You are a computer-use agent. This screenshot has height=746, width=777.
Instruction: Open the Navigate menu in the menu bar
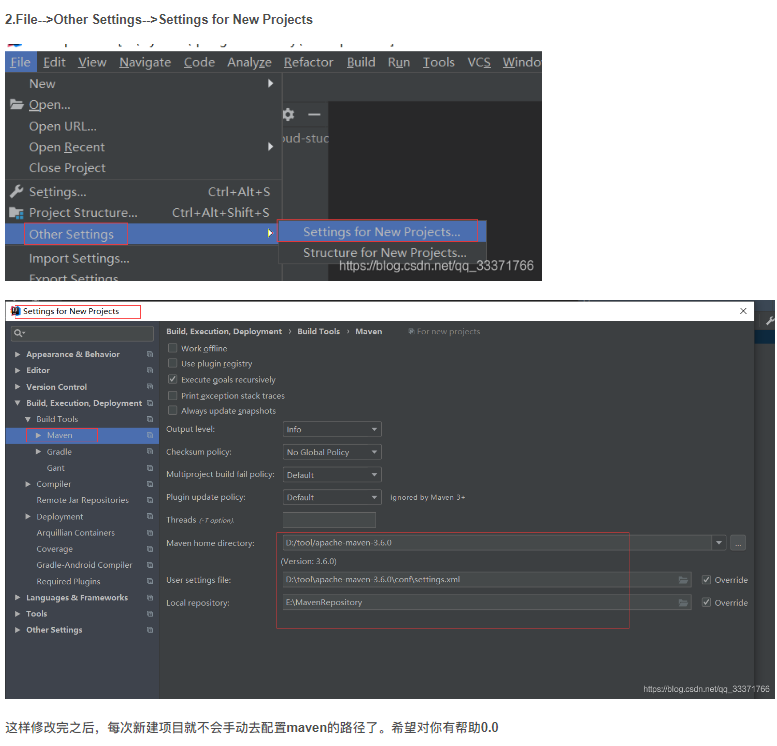(145, 62)
